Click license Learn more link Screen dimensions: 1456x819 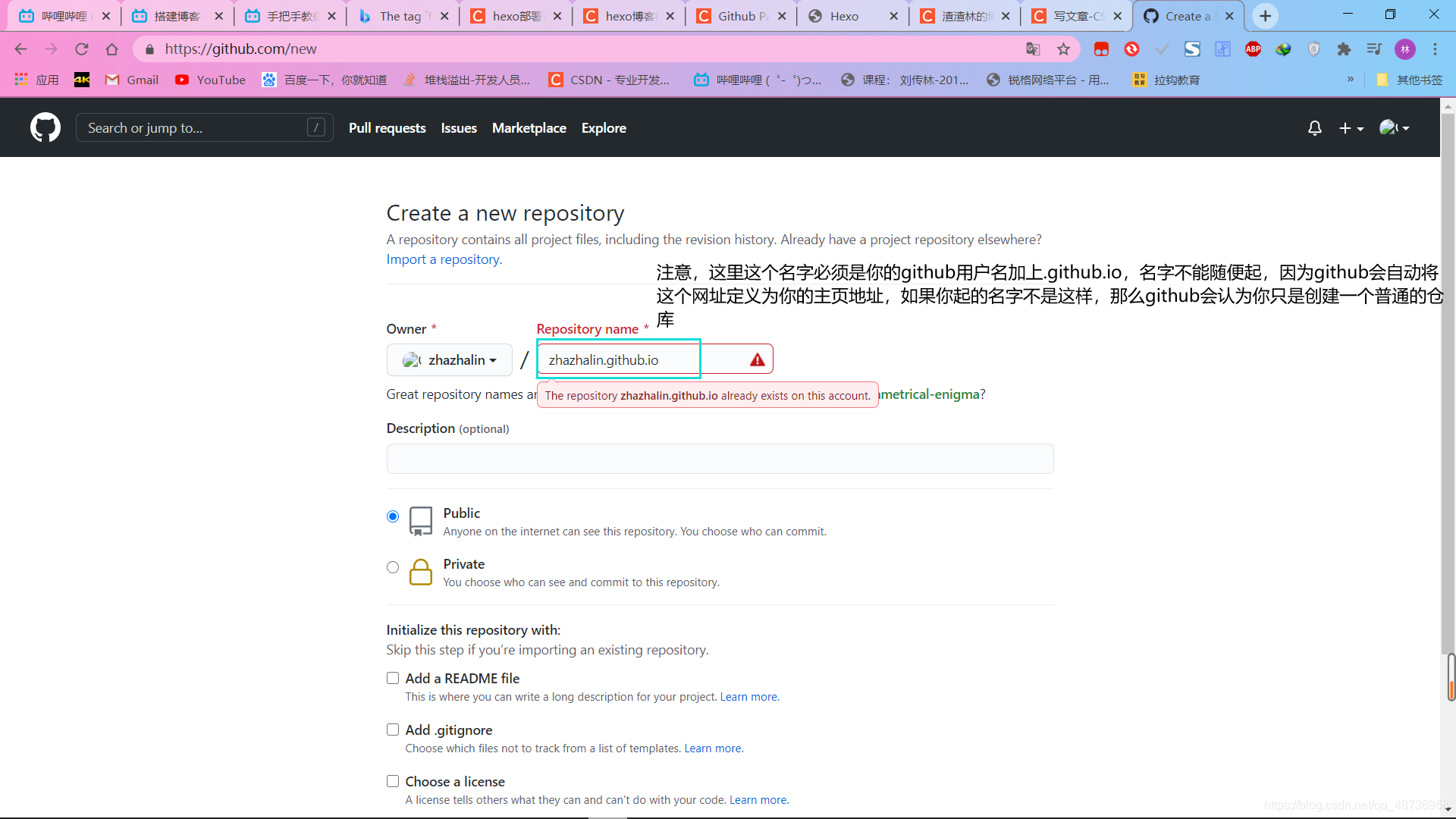758,800
